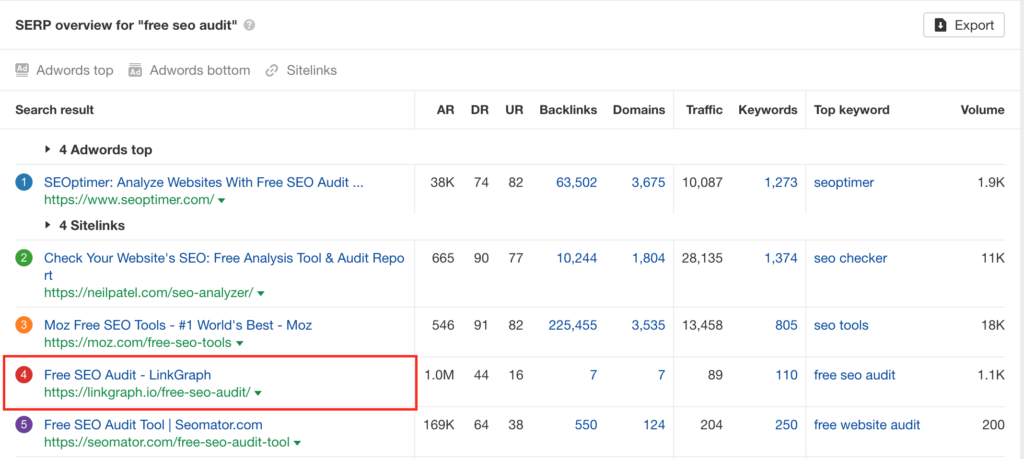Click the Top keyword column header
This screenshot has height=459, width=1024.
[852, 110]
